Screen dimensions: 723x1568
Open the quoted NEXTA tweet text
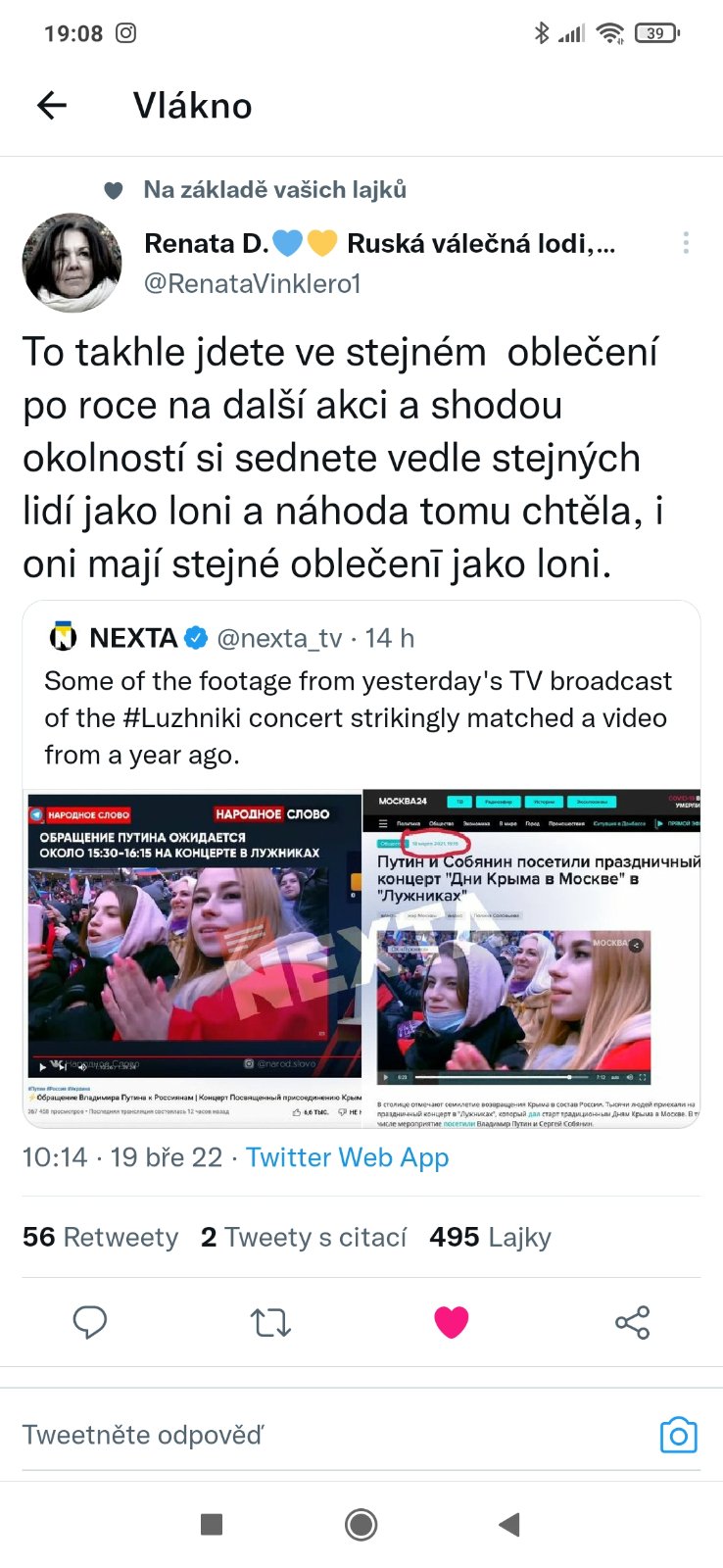[359, 718]
